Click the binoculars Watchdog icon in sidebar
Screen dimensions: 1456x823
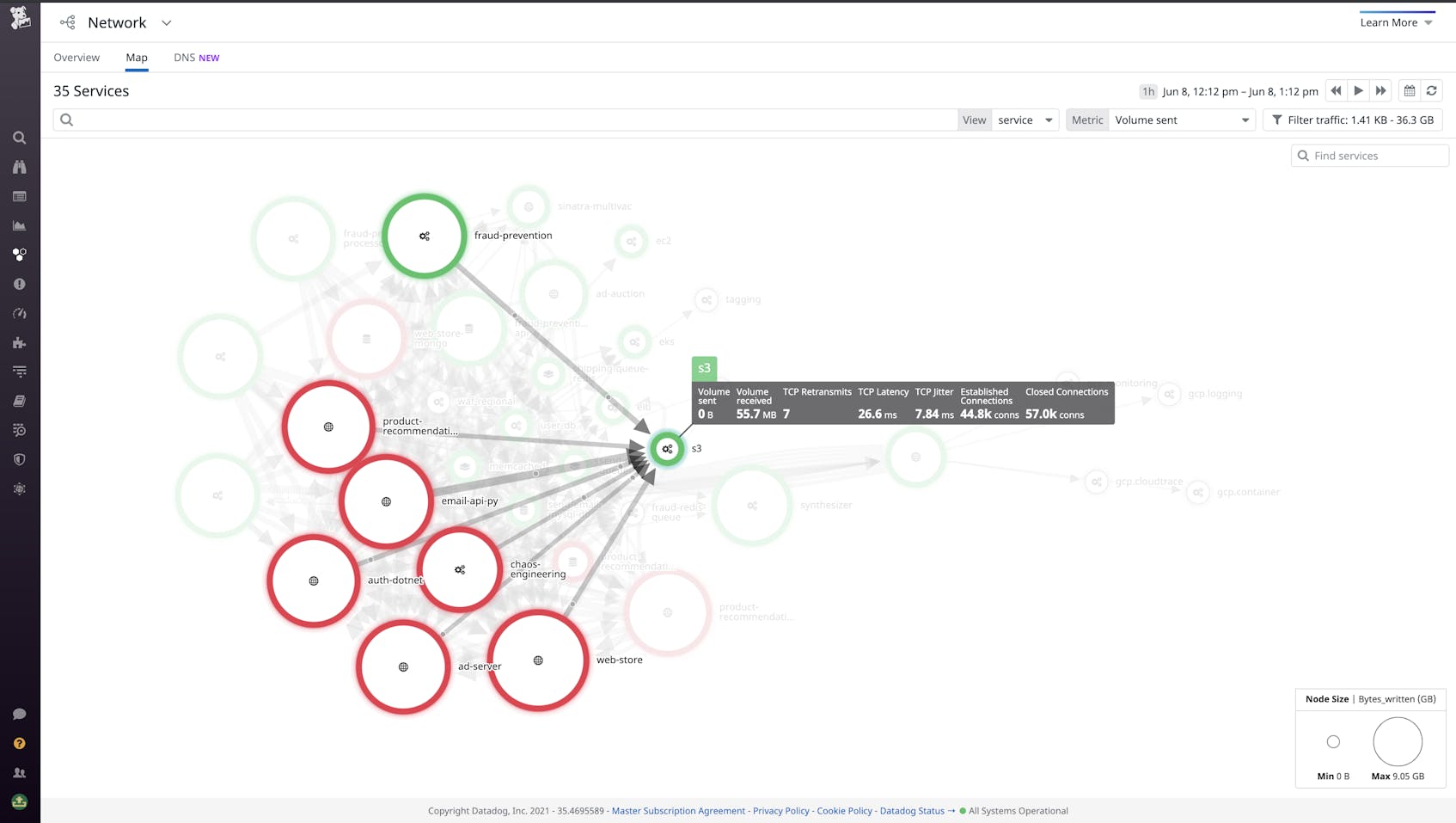(19, 167)
